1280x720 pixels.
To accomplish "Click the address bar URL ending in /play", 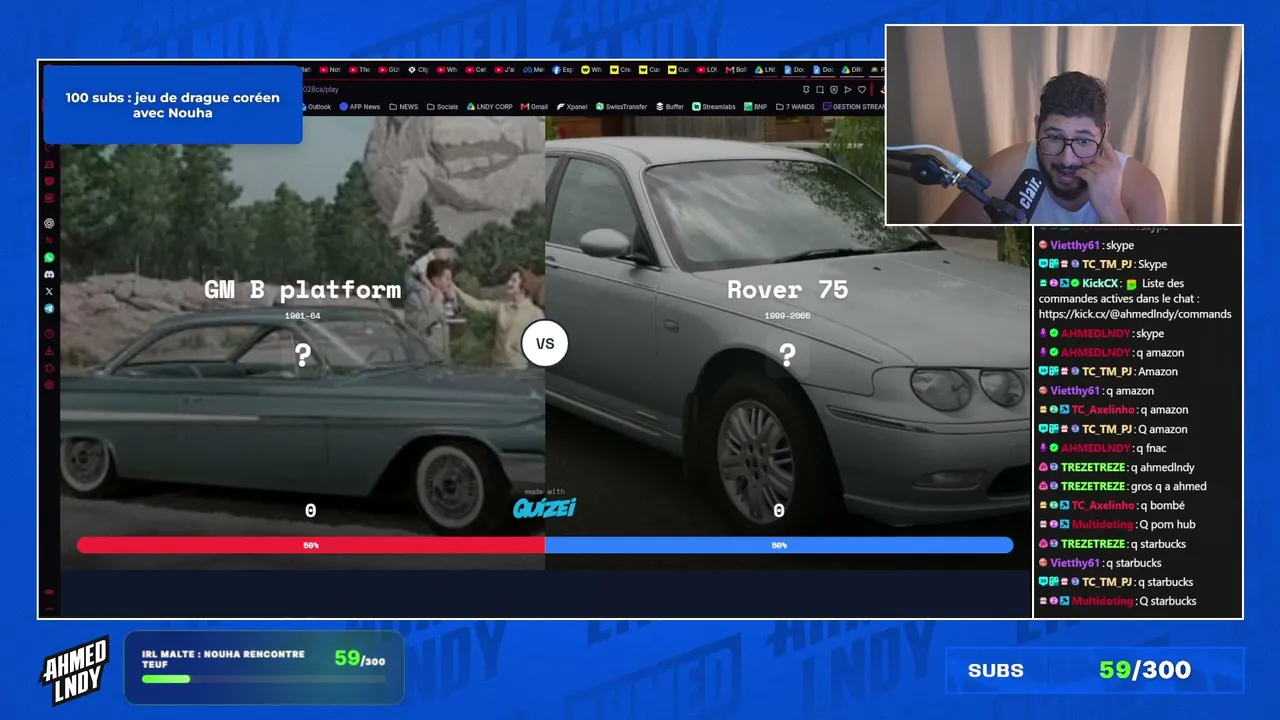I will point(321,89).
